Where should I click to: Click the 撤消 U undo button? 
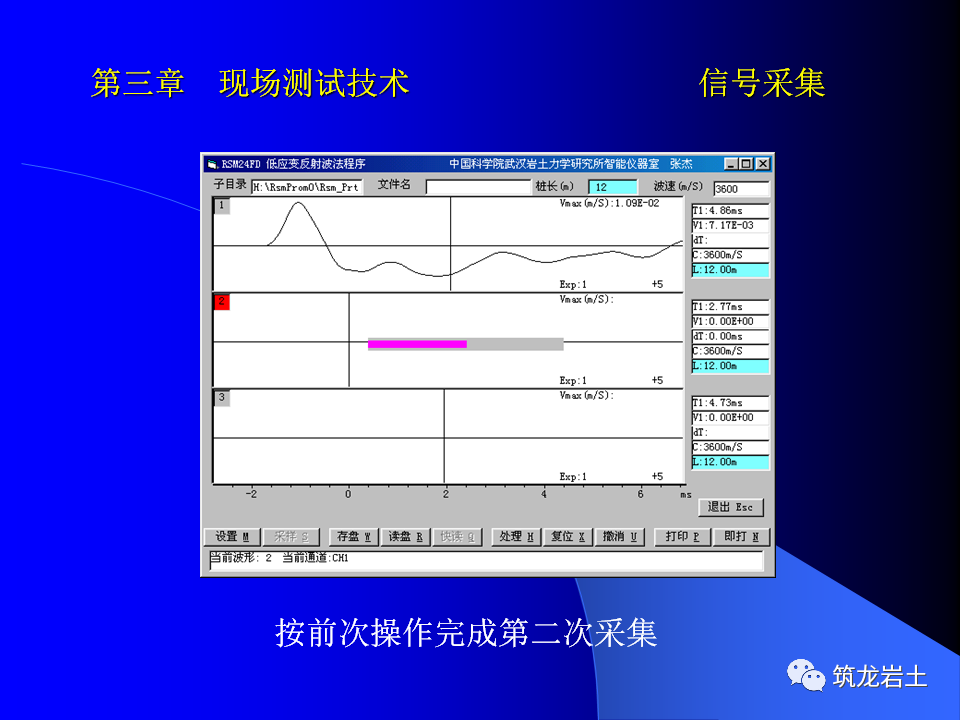coord(620,537)
